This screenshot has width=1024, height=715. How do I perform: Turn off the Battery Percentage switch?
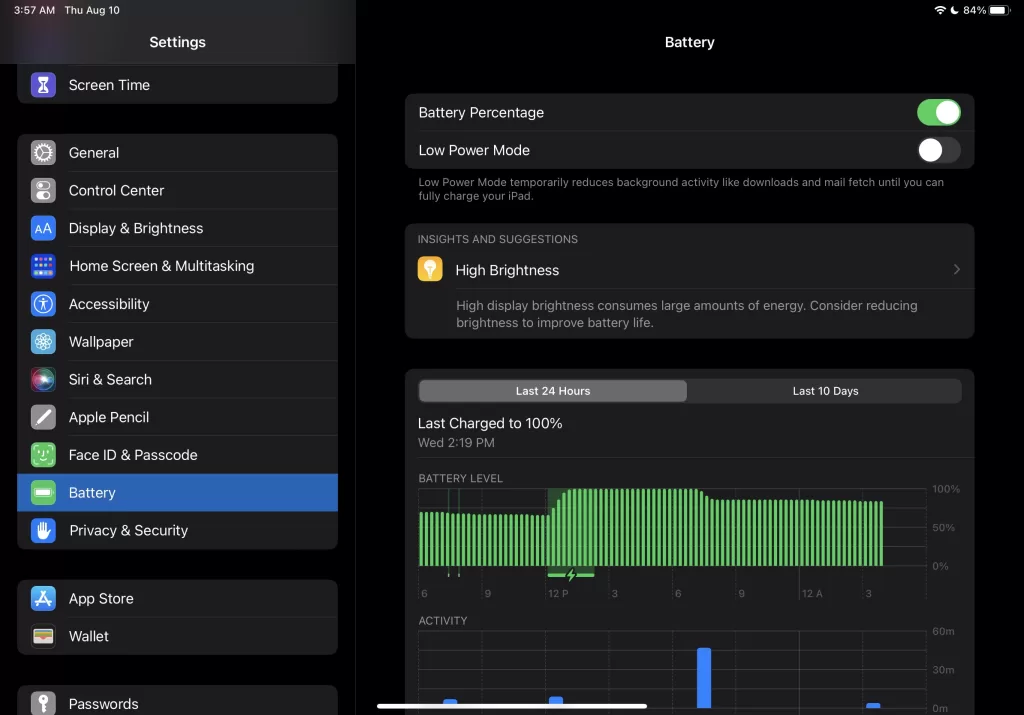pyautogui.click(x=938, y=112)
